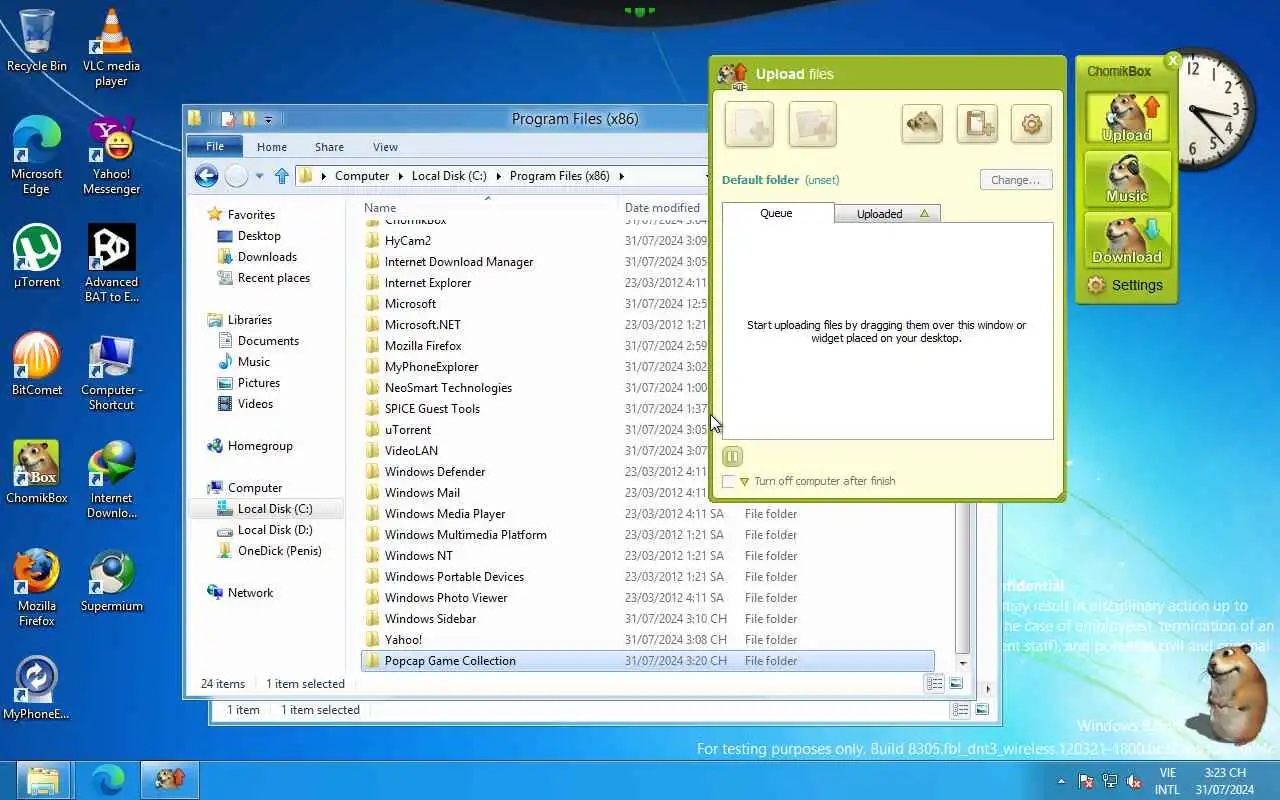The image size is (1280, 800).
Task: Click Microsoft Edge on the taskbar
Action: (107, 780)
